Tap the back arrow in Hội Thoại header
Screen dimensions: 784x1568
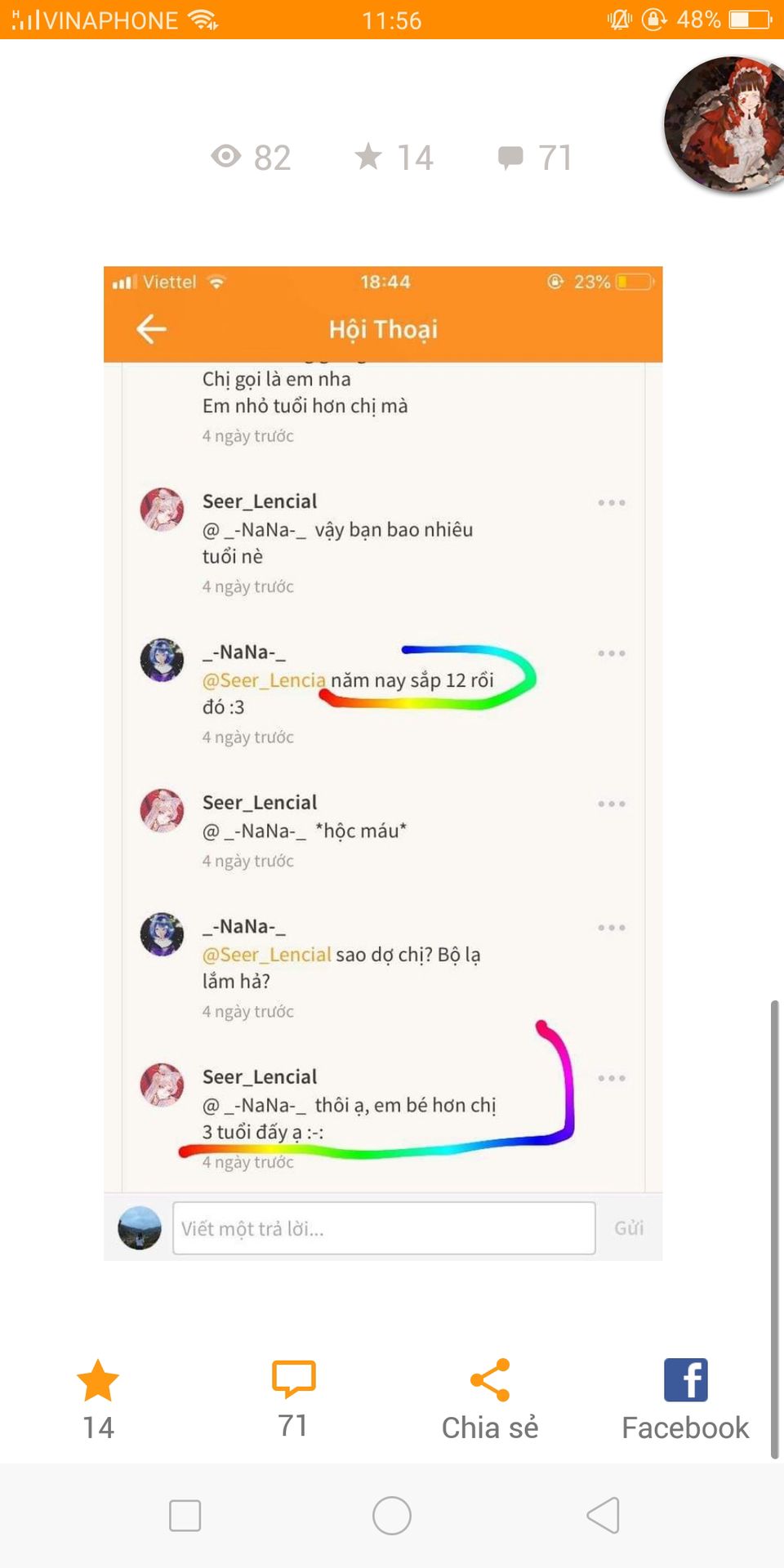[x=151, y=329]
